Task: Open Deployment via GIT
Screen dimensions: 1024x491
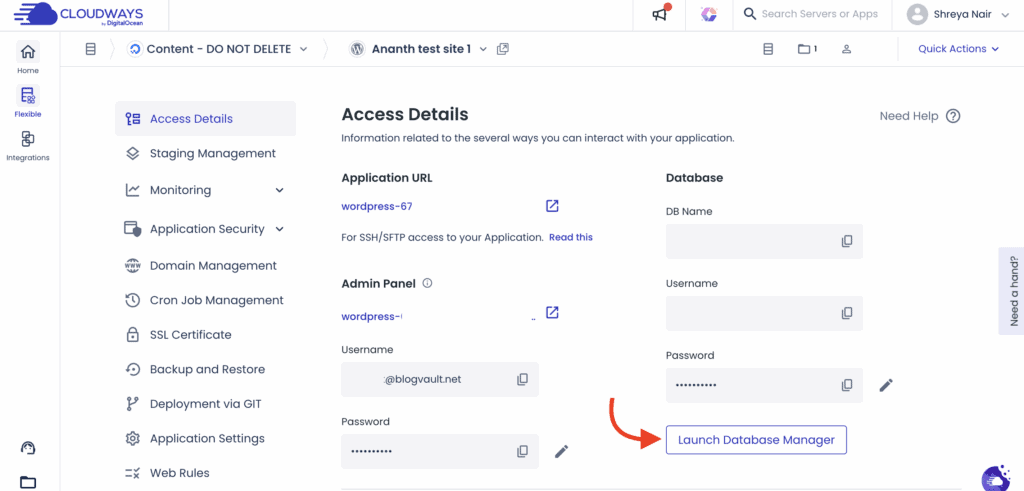Action: coord(205,404)
